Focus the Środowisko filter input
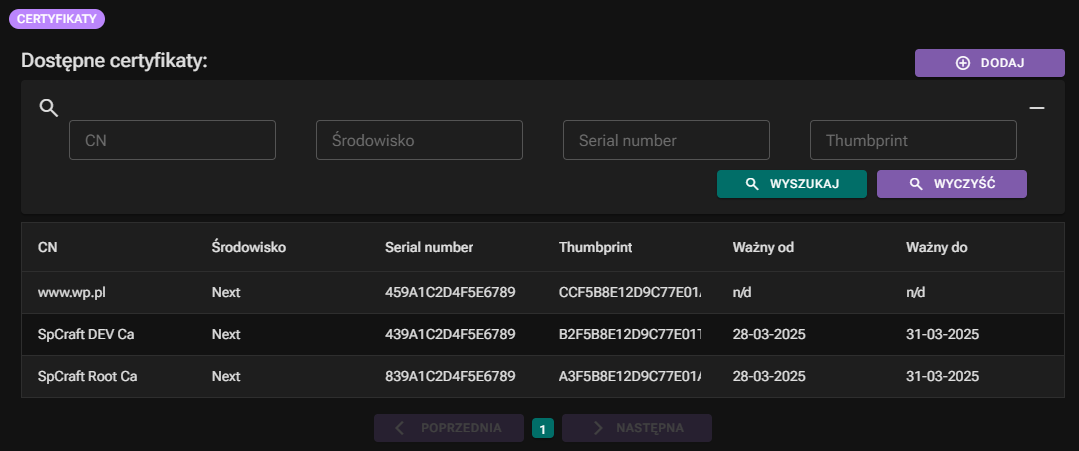This screenshot has width=1079, height=451. coord(419,141)
